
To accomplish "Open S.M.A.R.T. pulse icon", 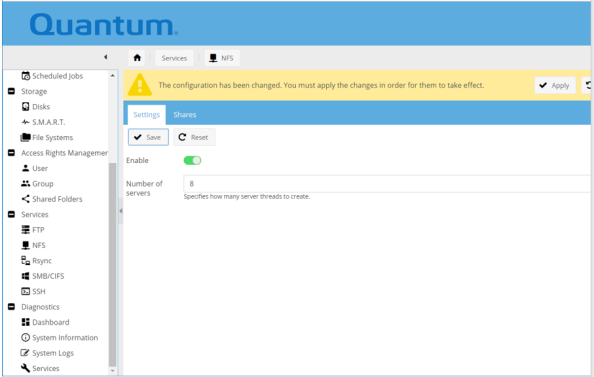I will (x=25, y=122).
